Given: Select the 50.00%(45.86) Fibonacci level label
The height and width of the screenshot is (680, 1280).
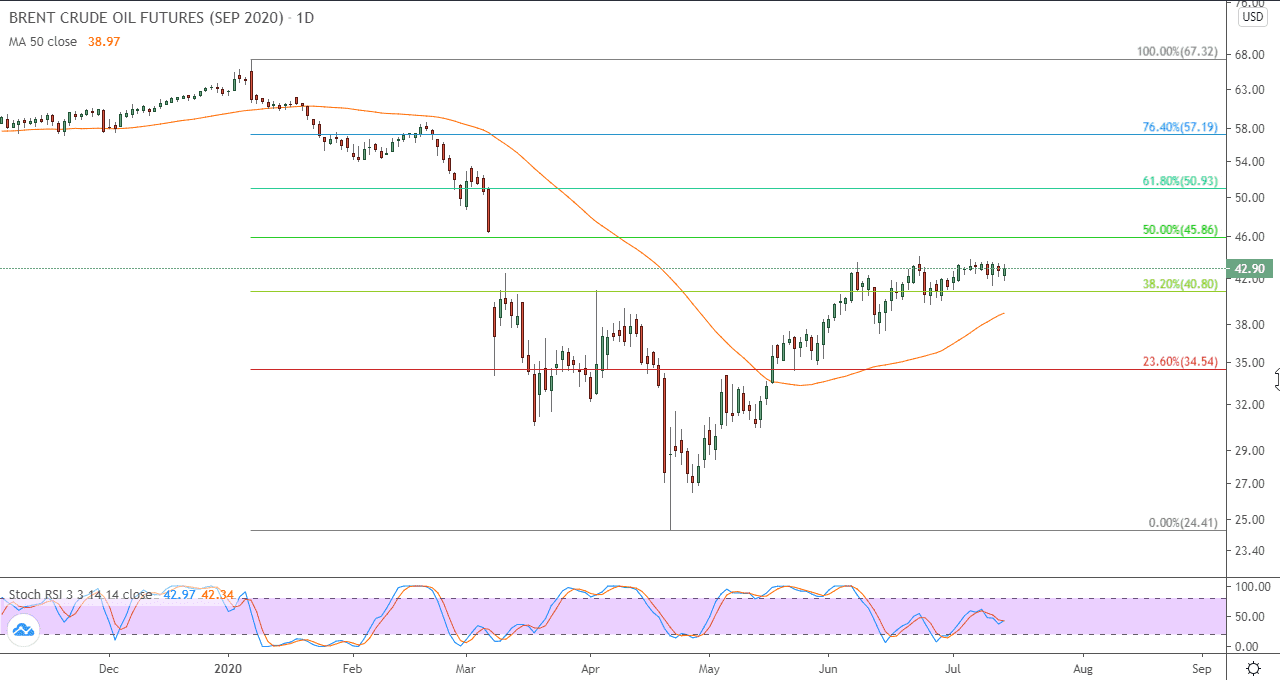Looking at the screenshot, I should 1180,230.
